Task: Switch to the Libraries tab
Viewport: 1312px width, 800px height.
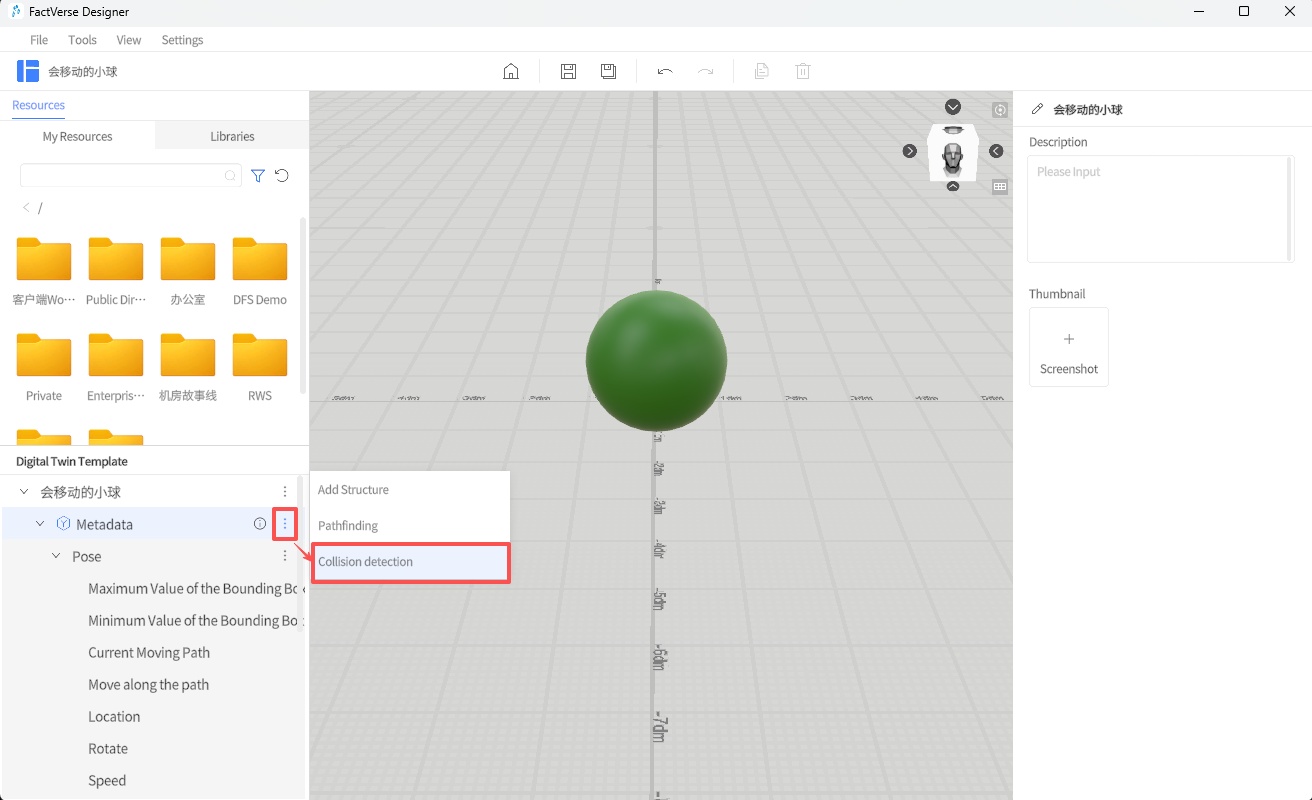Action: [232, 136]
